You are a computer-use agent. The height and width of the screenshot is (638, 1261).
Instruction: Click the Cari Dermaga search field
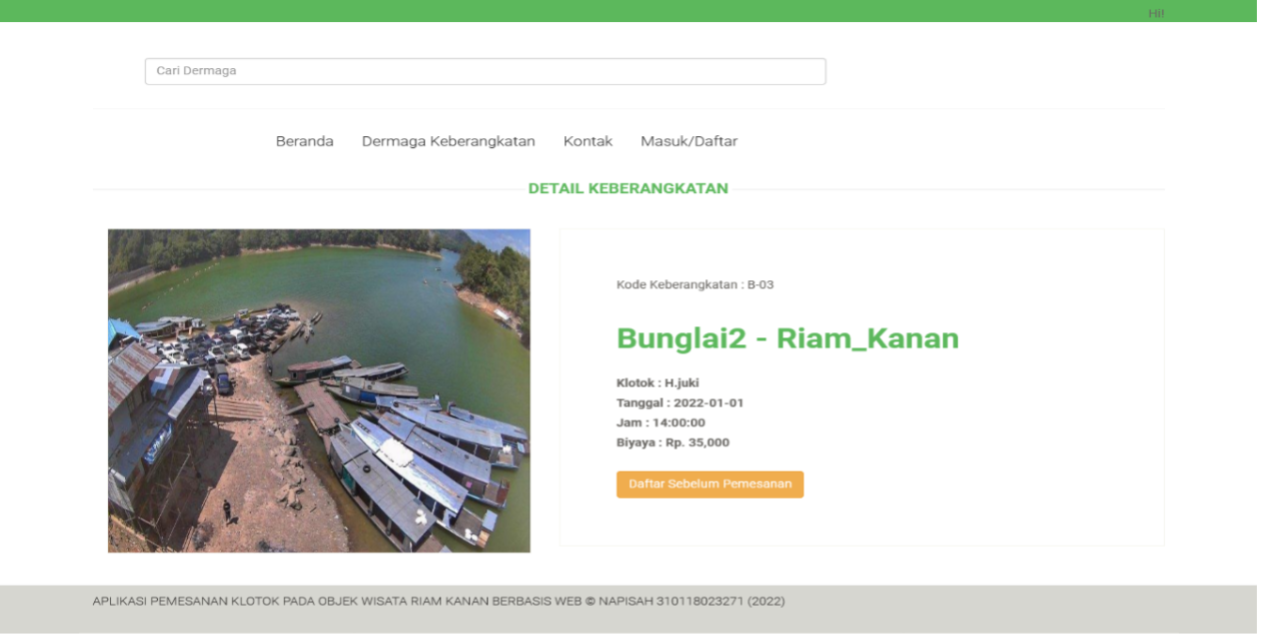[x=485, y=71]
